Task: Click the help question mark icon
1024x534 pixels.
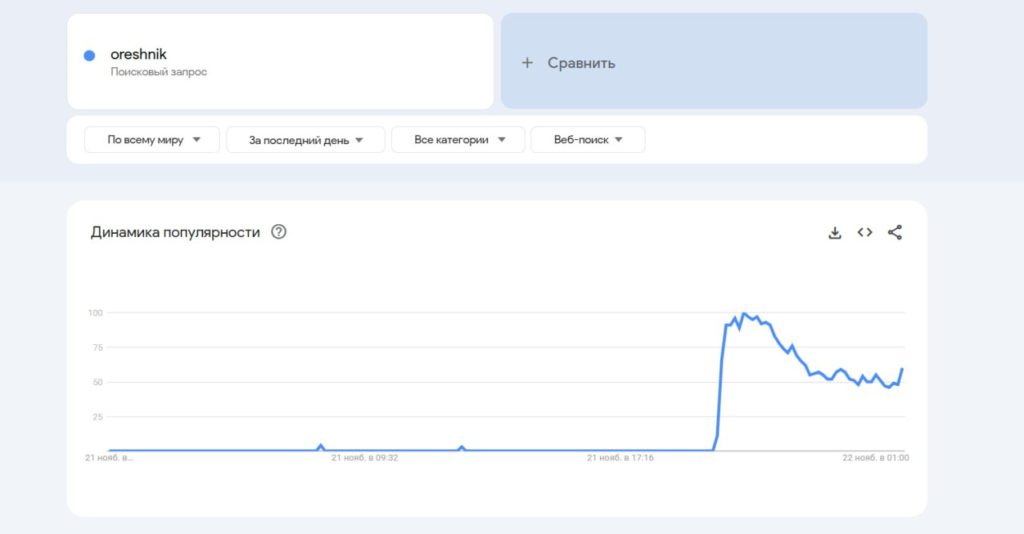Action: 279,232
